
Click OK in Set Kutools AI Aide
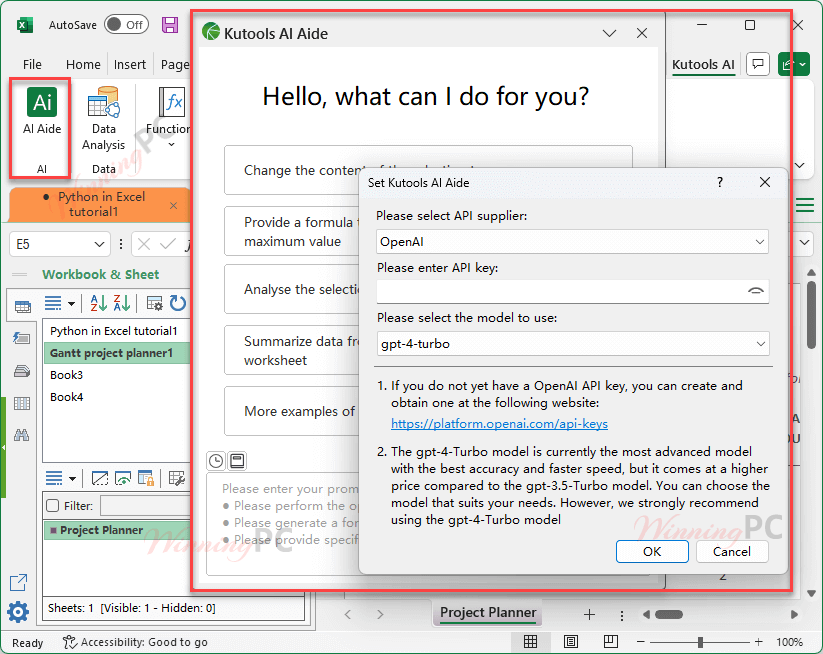[x=652, y=551]
